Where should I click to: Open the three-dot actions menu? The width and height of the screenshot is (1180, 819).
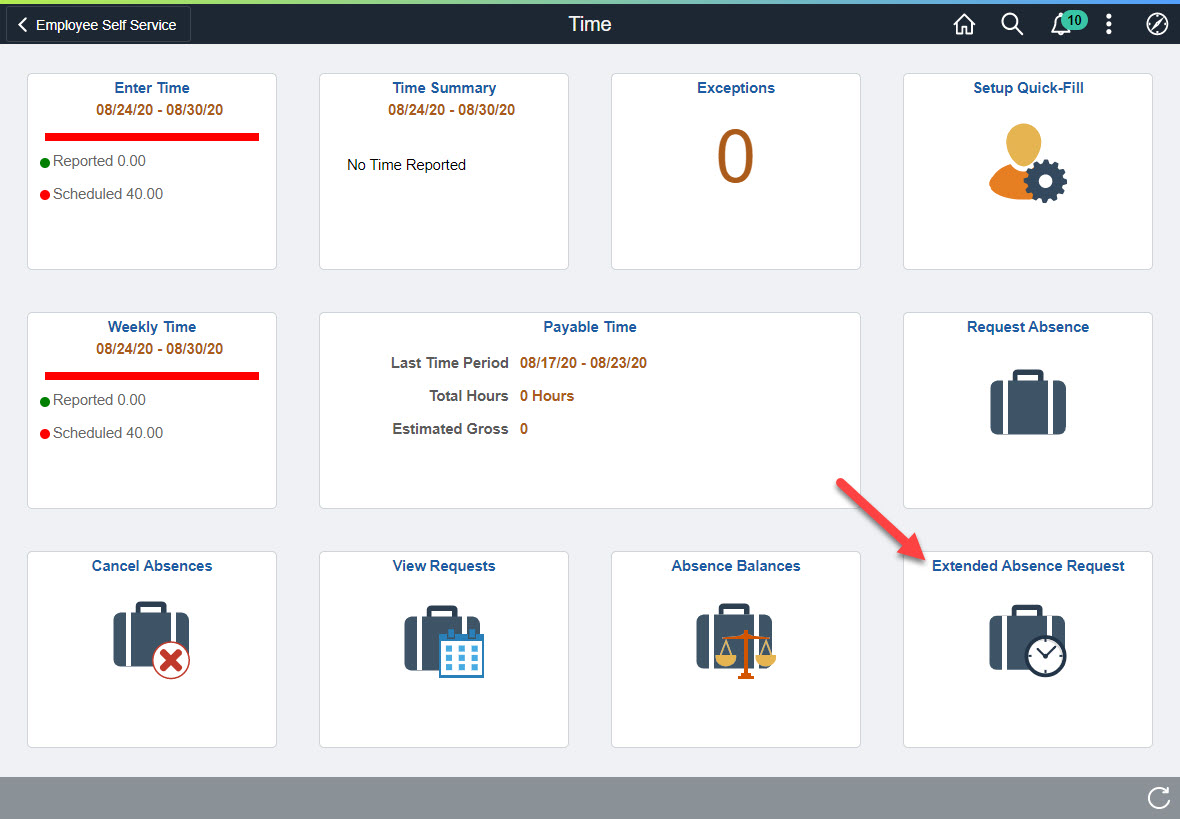click(1109, 25)
